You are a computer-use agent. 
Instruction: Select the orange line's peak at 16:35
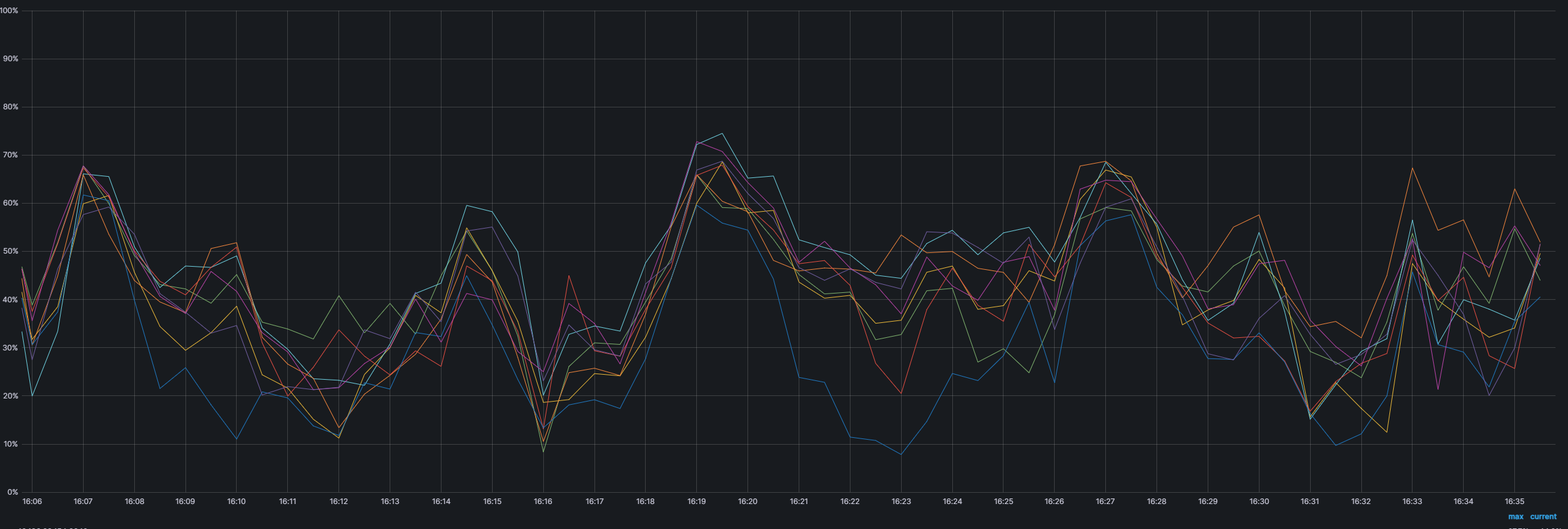tap(1514, 189)
